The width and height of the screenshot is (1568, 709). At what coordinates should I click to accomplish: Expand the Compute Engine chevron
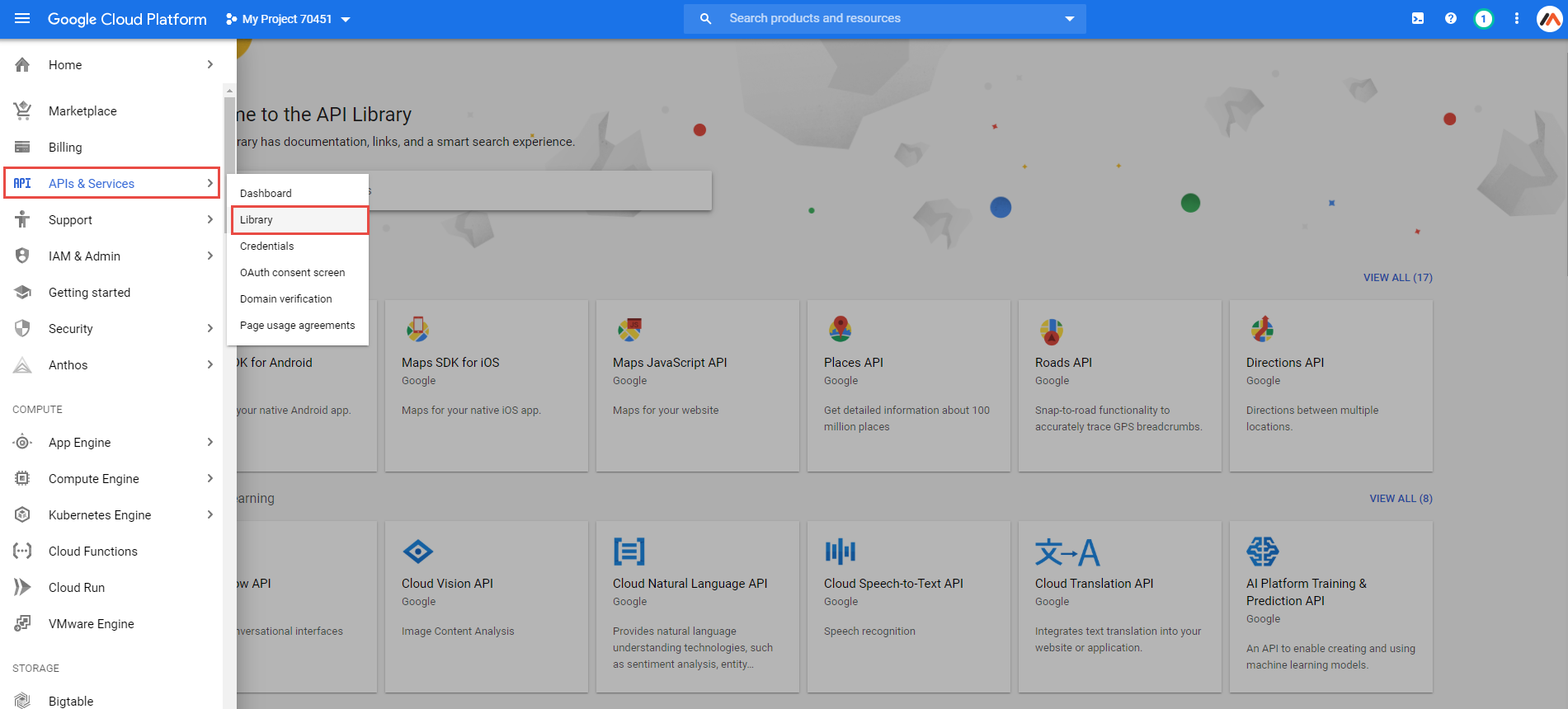coord(210,478)
